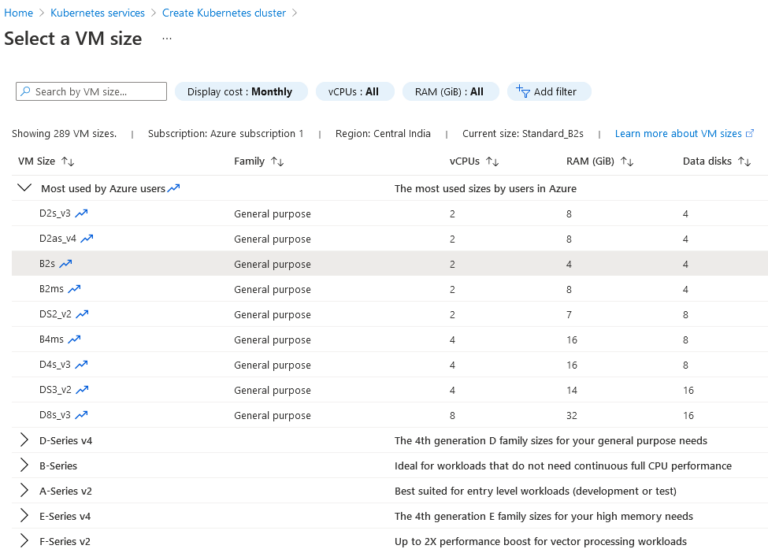The height and width of the screenshot is (549, 768).
Task: Sort by Data disks column arrows
Action: pyautogui.click(x=744, y=162)
